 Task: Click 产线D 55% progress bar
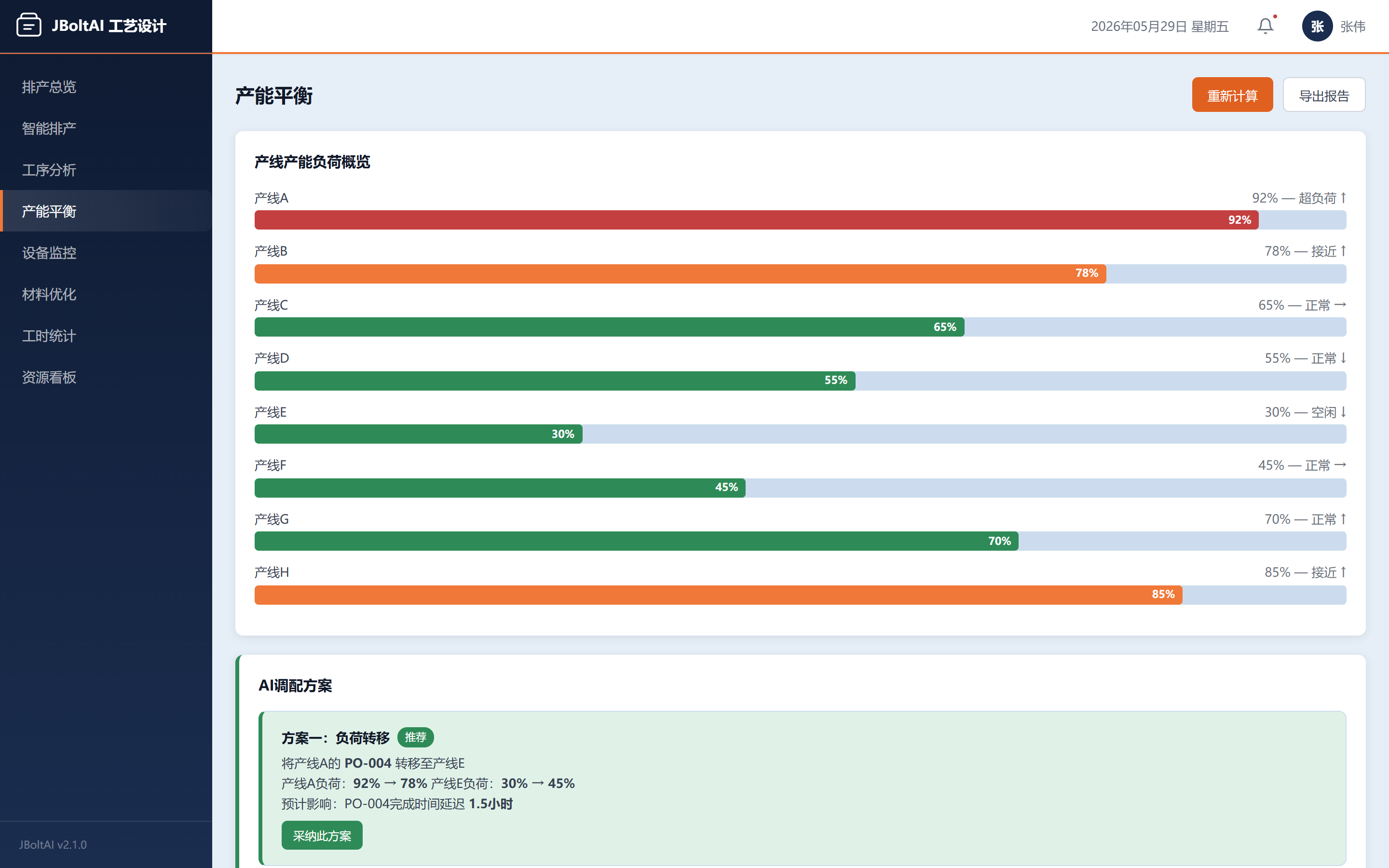click(555, 380)
